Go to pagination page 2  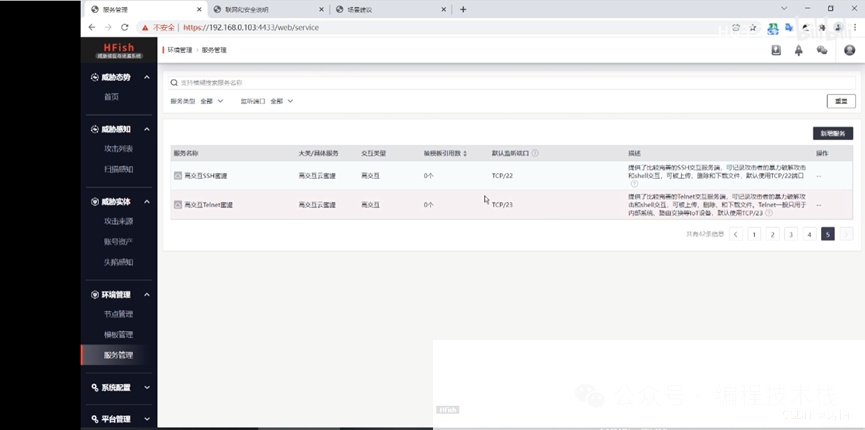click(x=772, y=234)
